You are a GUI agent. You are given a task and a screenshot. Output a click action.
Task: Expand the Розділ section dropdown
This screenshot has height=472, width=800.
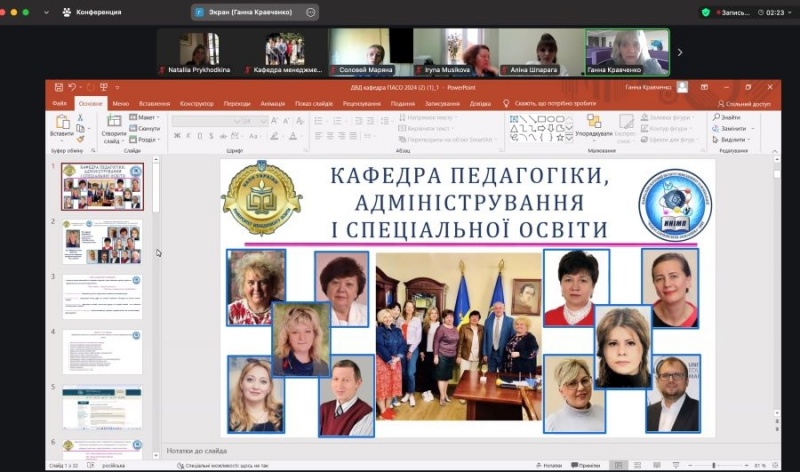[146, 140]
